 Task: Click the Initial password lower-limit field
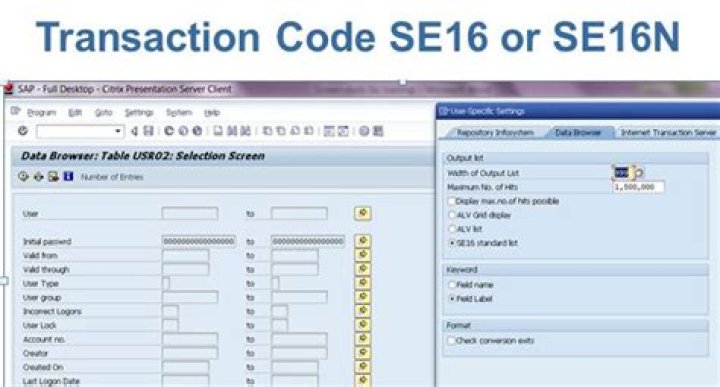(199, 241)
